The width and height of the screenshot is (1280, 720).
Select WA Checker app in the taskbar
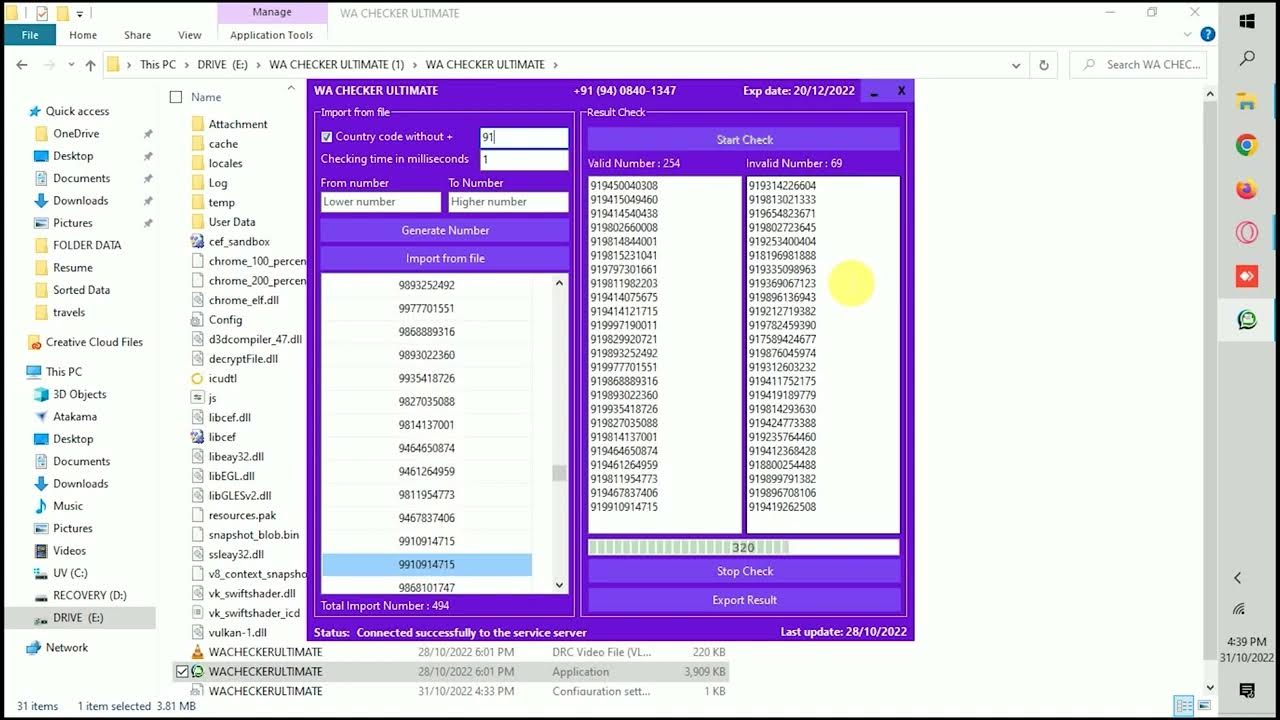click(1247, 320)
